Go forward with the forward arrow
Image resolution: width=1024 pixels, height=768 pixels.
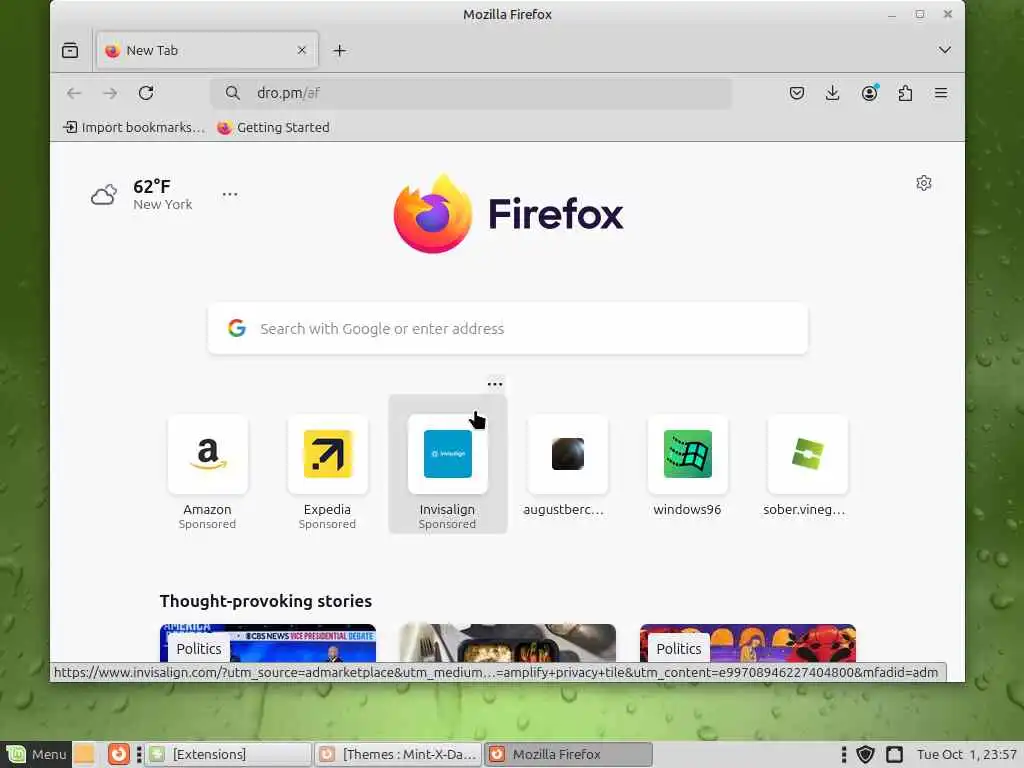(110, 93)
